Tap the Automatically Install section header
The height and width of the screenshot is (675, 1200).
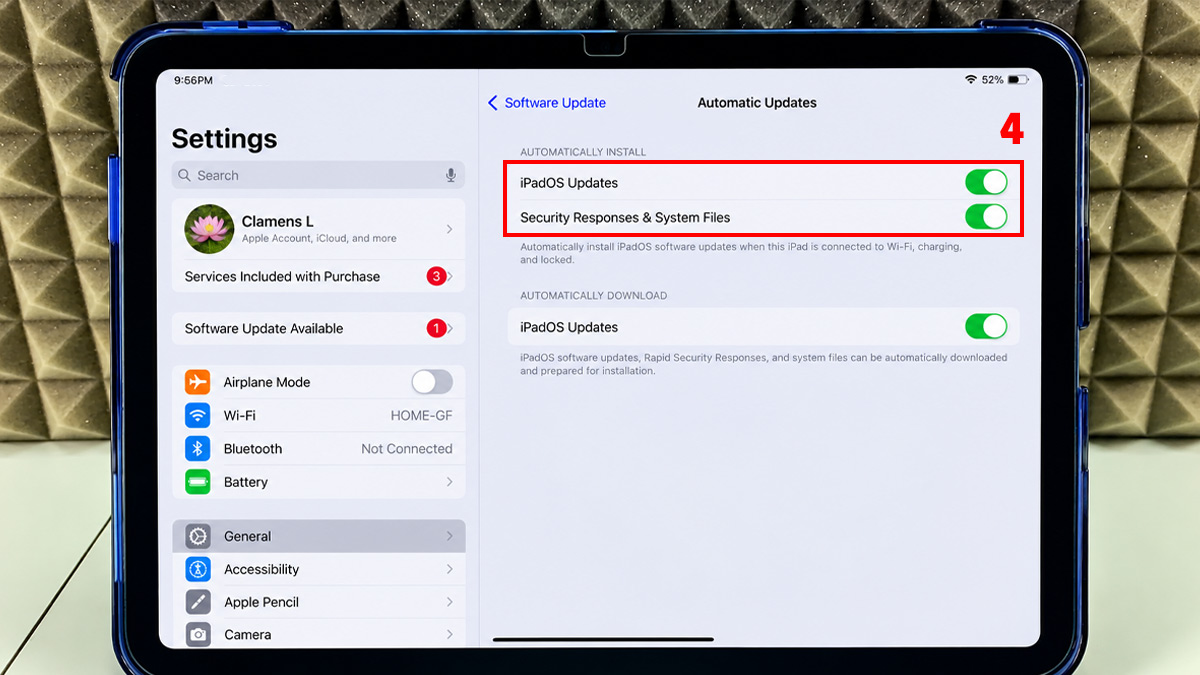point(583,152)
